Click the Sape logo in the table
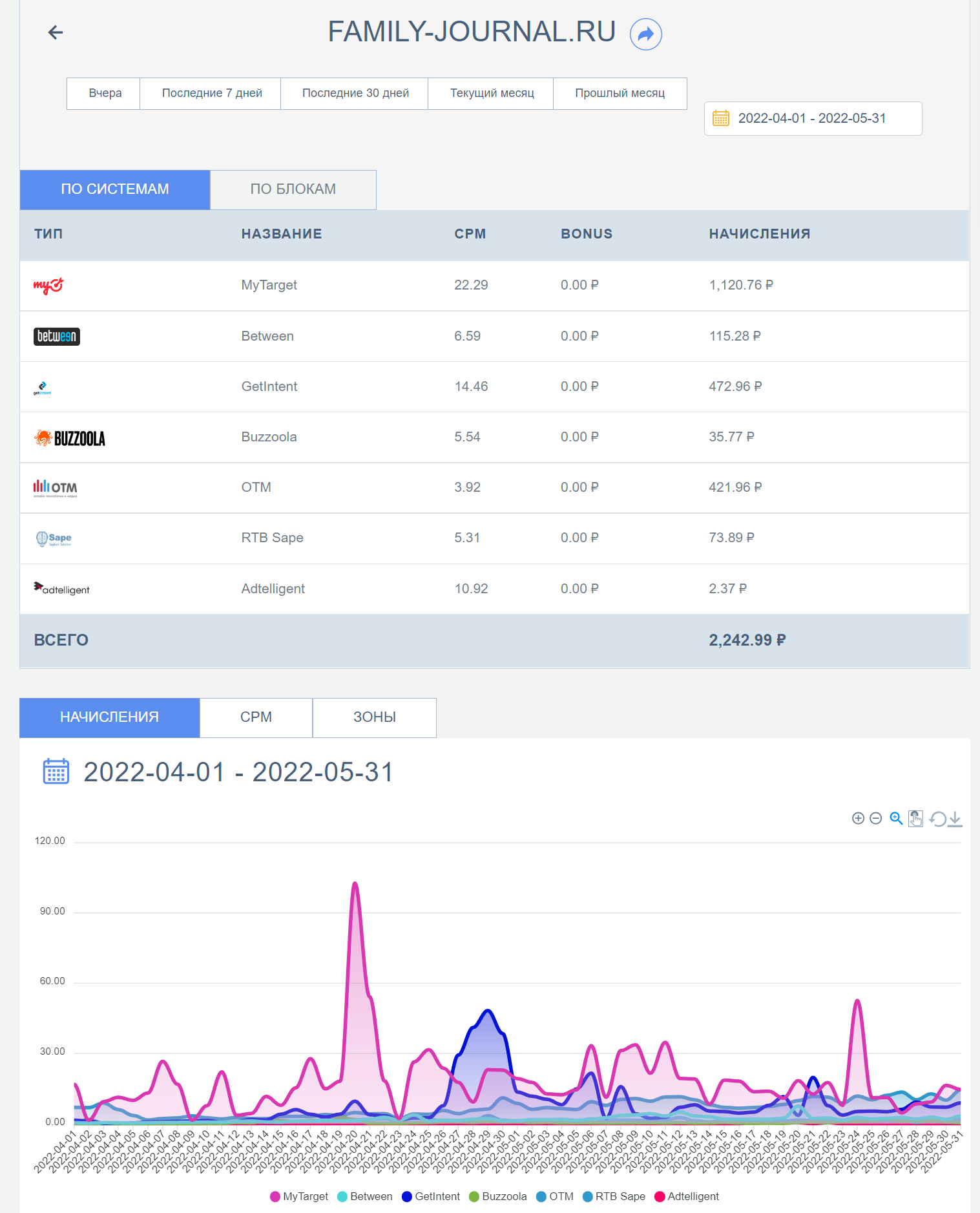The height and width of the screenshot is (1213, 980). click(54, 538)
